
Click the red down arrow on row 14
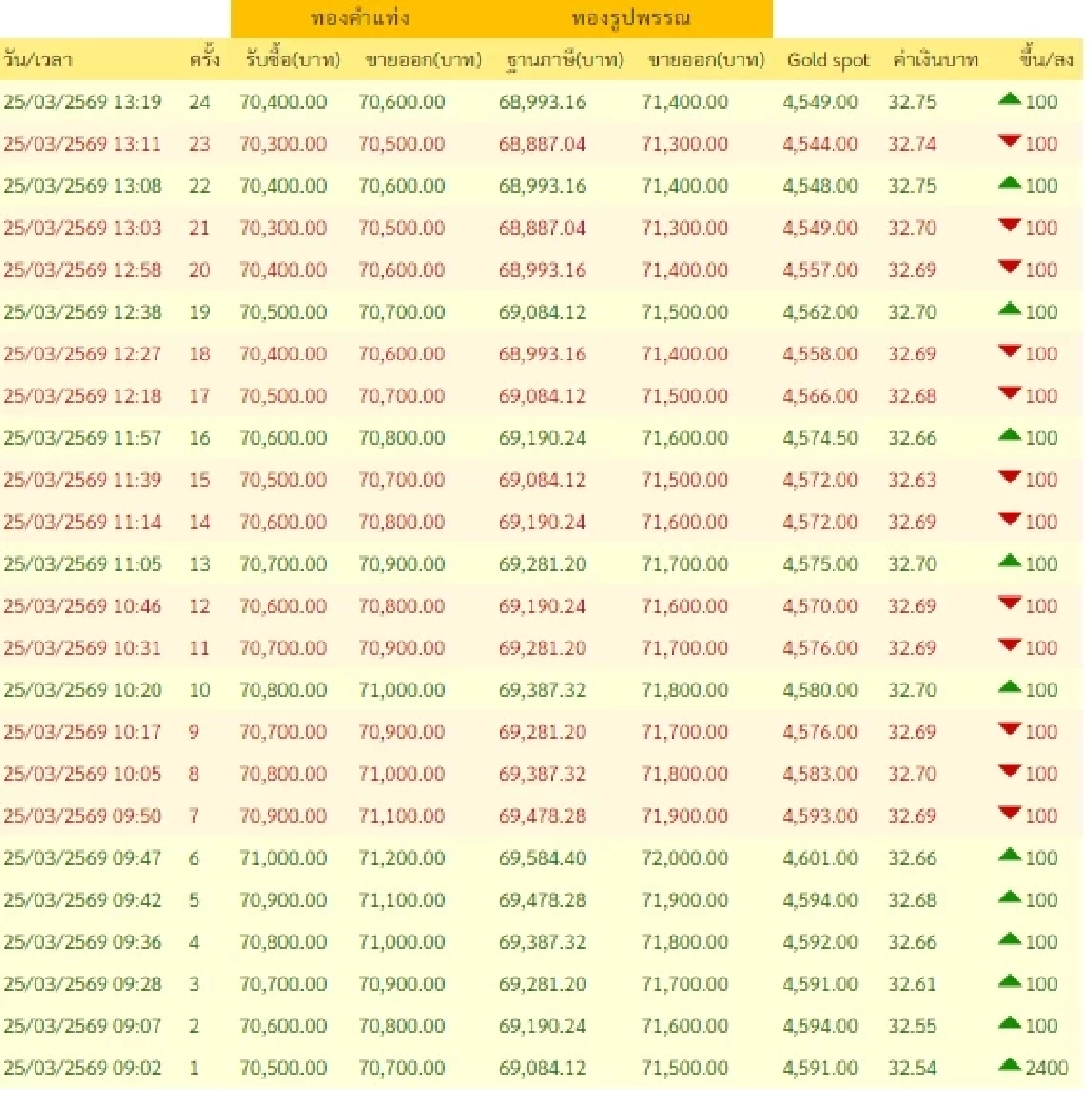(1008, 520)
